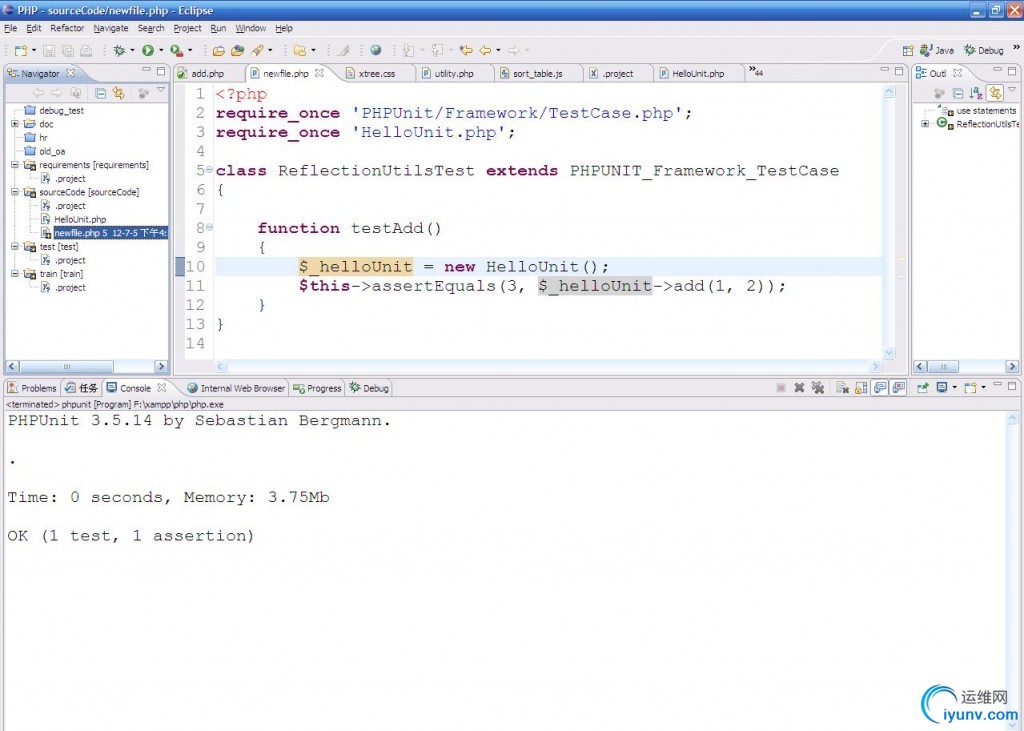Click the Back navigation arrow in toolbar
Image resolution: width=1024 pixels, height=731 pixels.
click(x=485, y=50)
